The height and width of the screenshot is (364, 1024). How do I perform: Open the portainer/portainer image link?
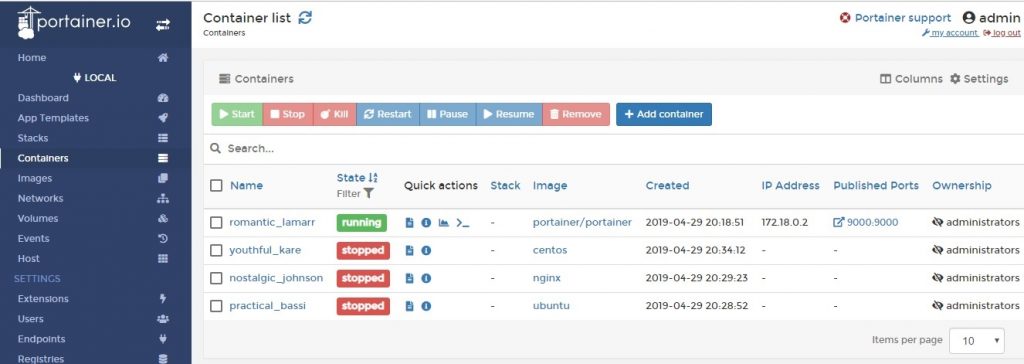(583, 223)
